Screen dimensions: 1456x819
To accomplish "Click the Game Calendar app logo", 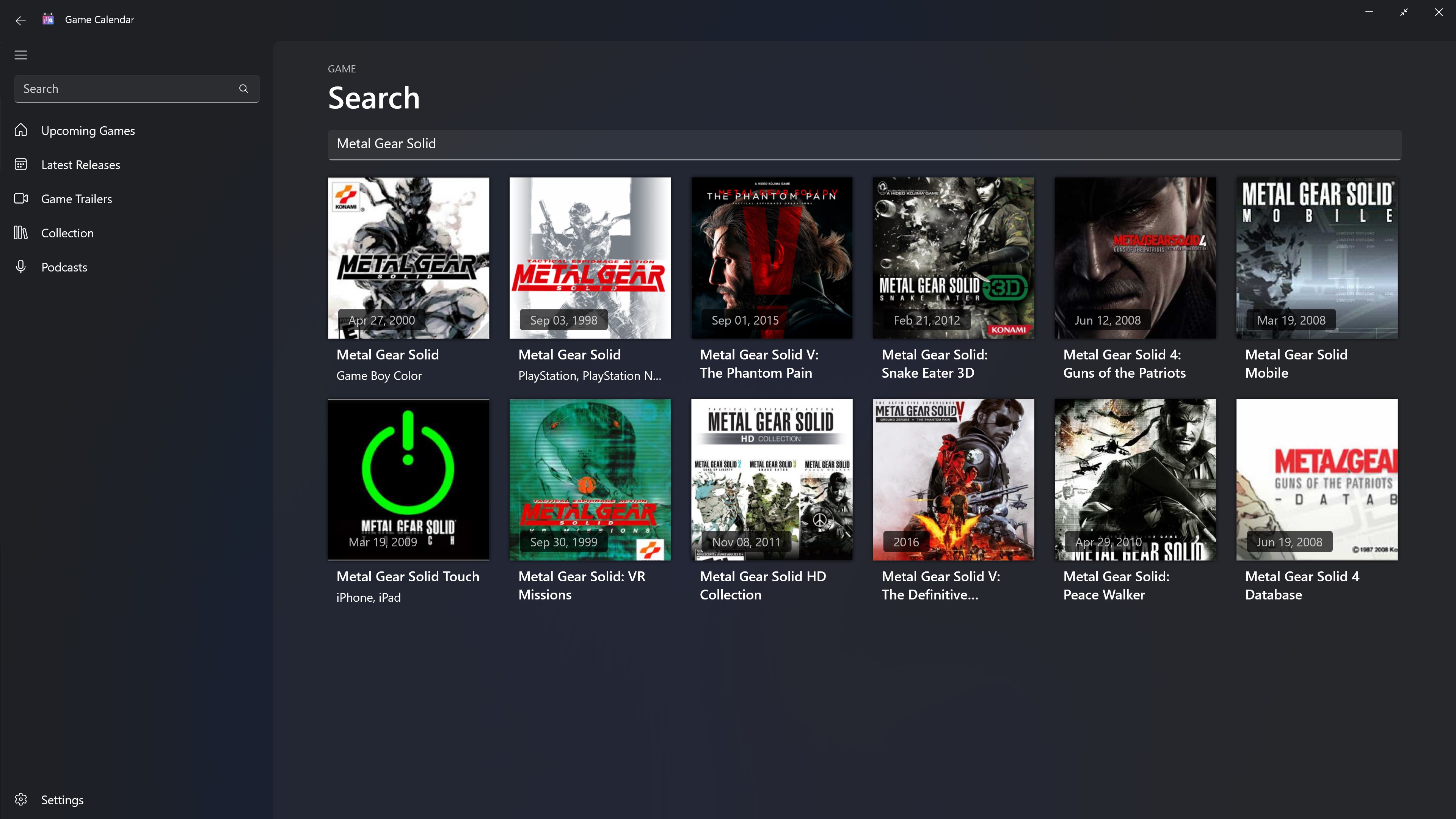I will point(48,19).
